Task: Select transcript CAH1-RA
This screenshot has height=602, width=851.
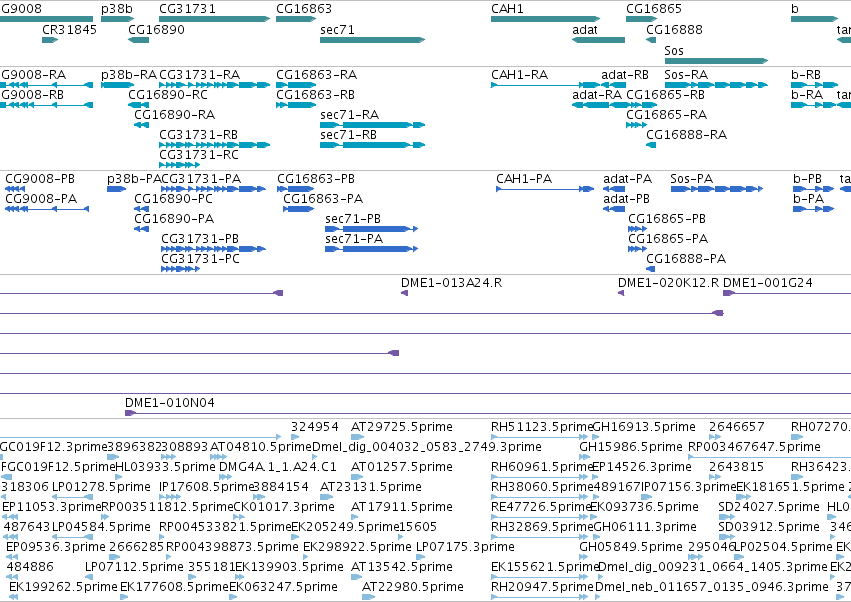Action: (519, 74)
